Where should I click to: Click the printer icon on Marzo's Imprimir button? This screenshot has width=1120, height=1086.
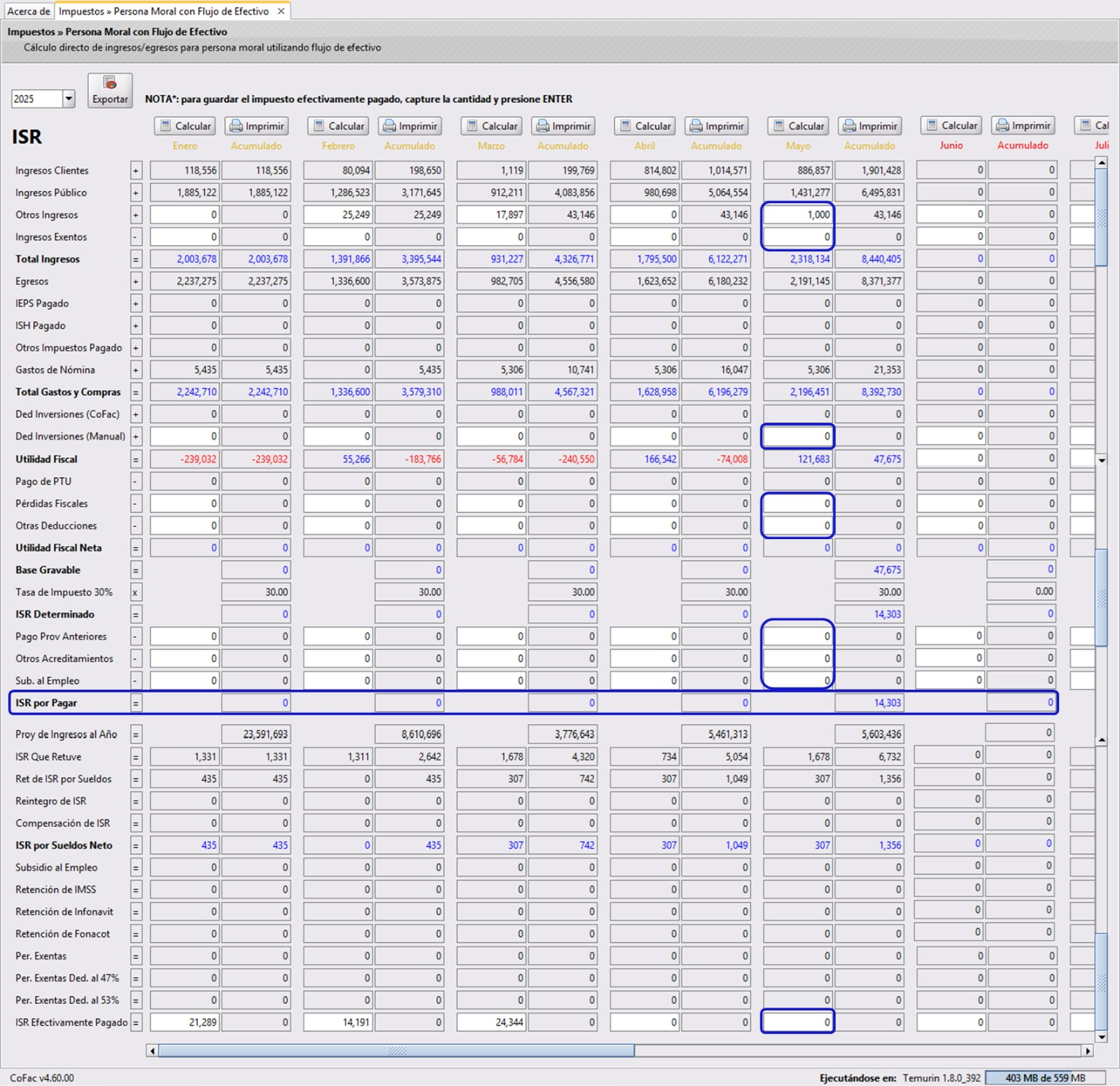coord(540,126)
